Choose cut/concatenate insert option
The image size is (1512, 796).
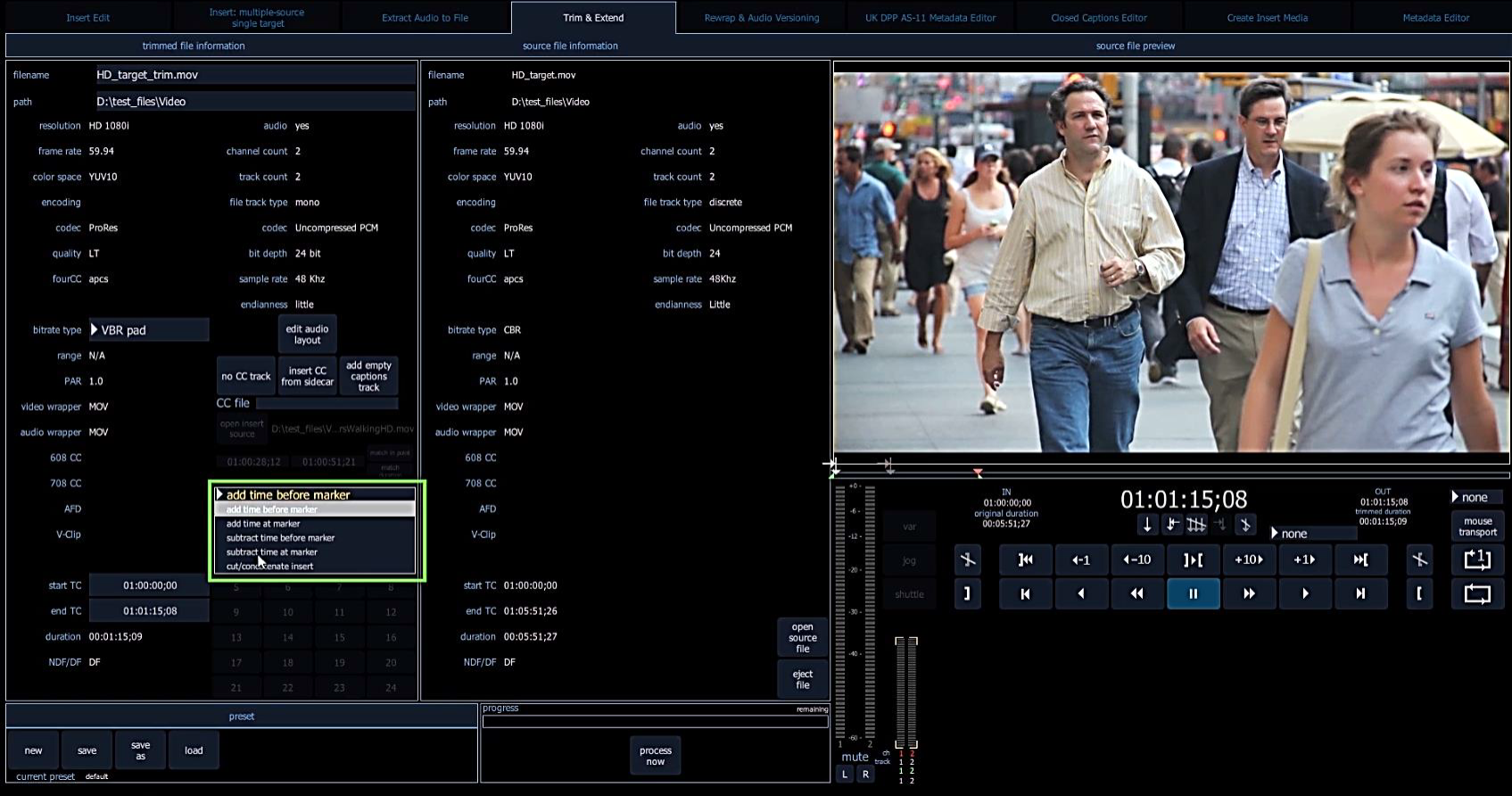click(315, 567)
